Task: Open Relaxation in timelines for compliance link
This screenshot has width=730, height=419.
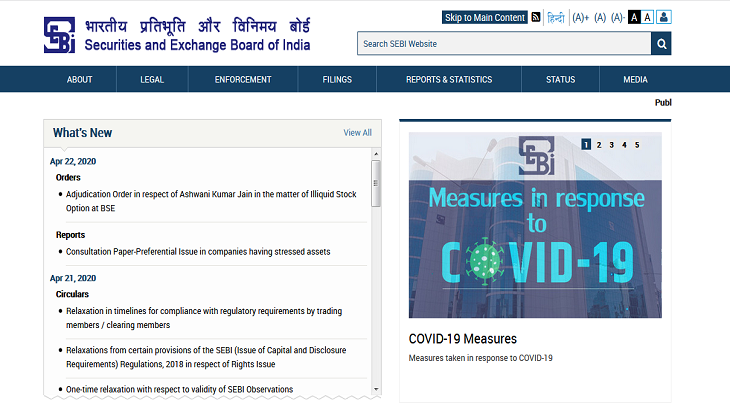Action: coord(204,318)
